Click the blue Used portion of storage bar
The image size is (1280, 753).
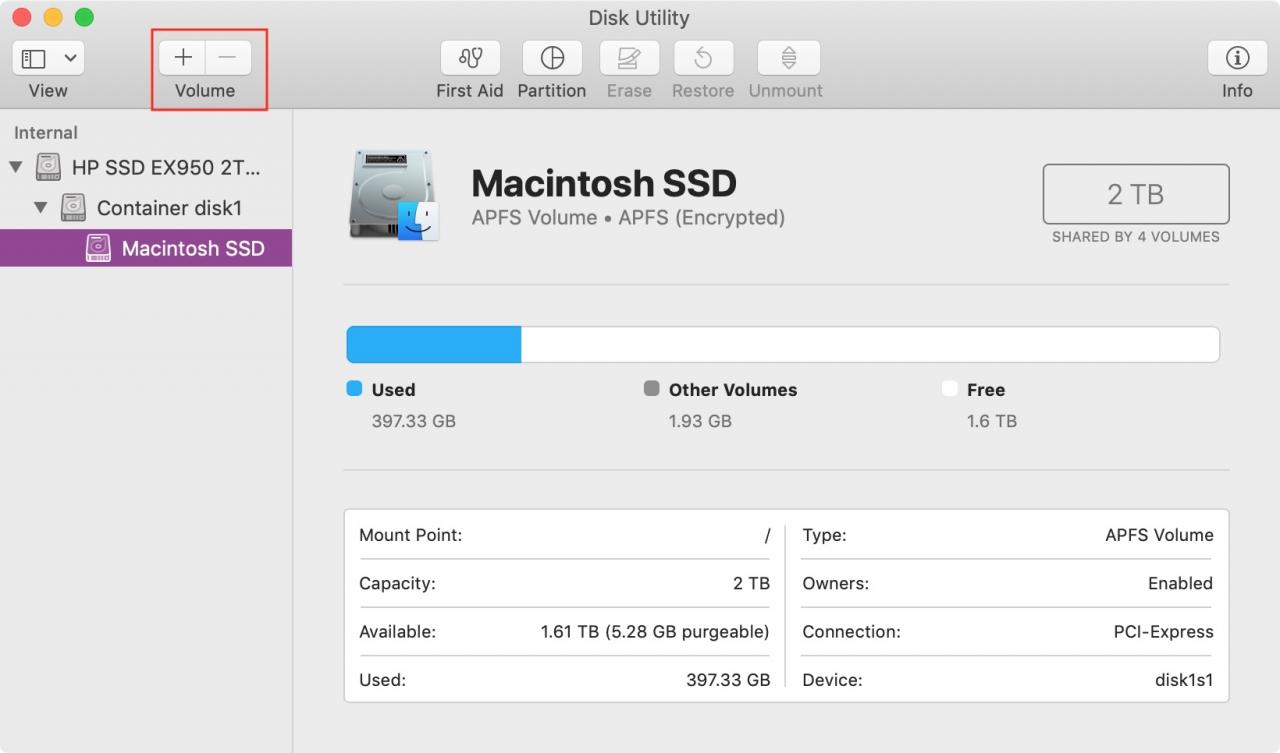coord(434,344)
